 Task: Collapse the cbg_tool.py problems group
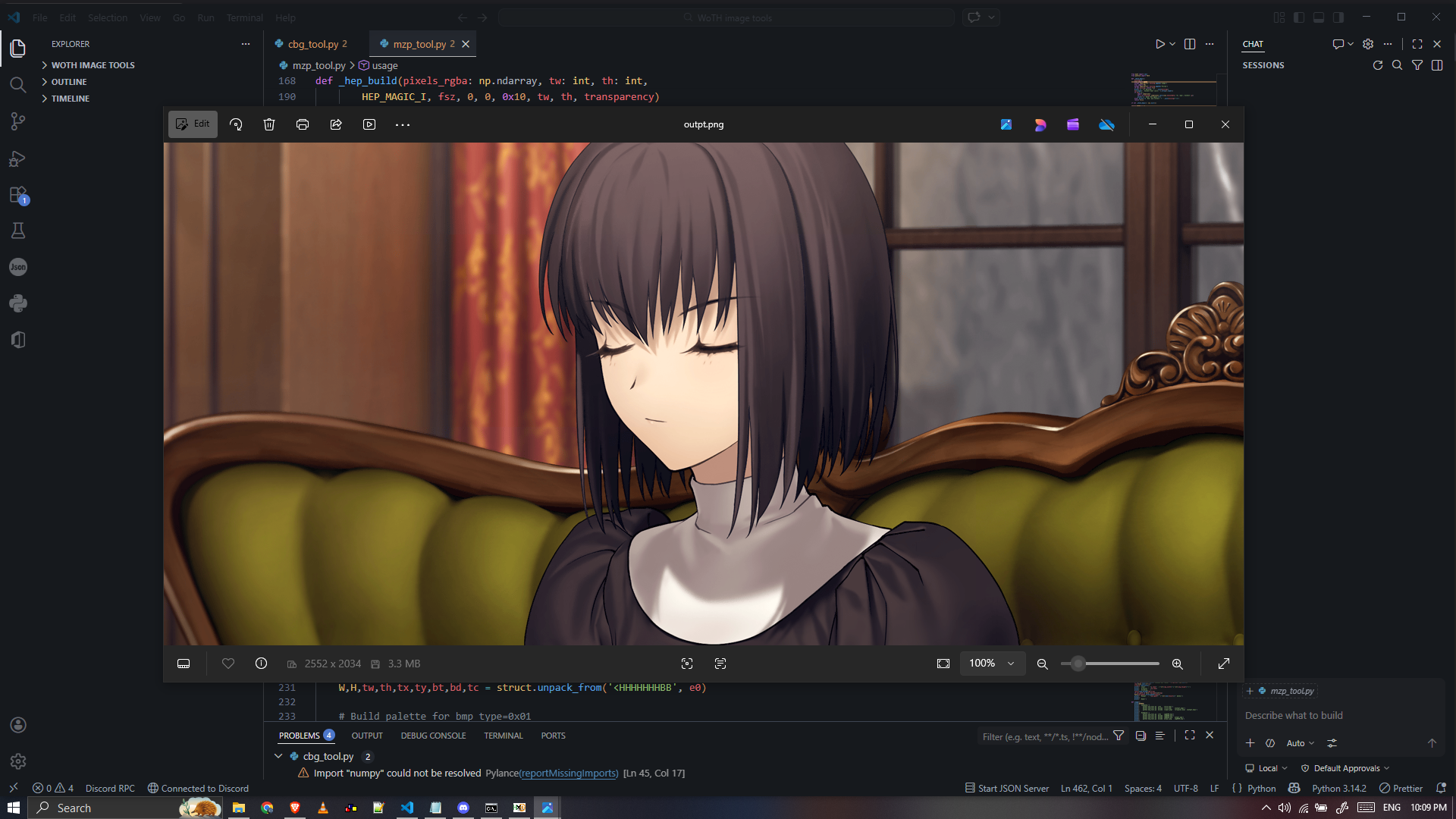click(x=278, y=756)
